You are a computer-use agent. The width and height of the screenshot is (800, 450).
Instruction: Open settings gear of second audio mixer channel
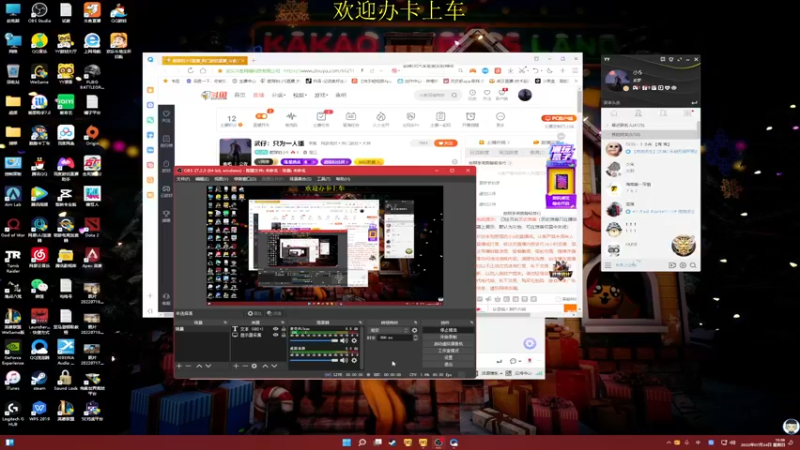(354, 360)
